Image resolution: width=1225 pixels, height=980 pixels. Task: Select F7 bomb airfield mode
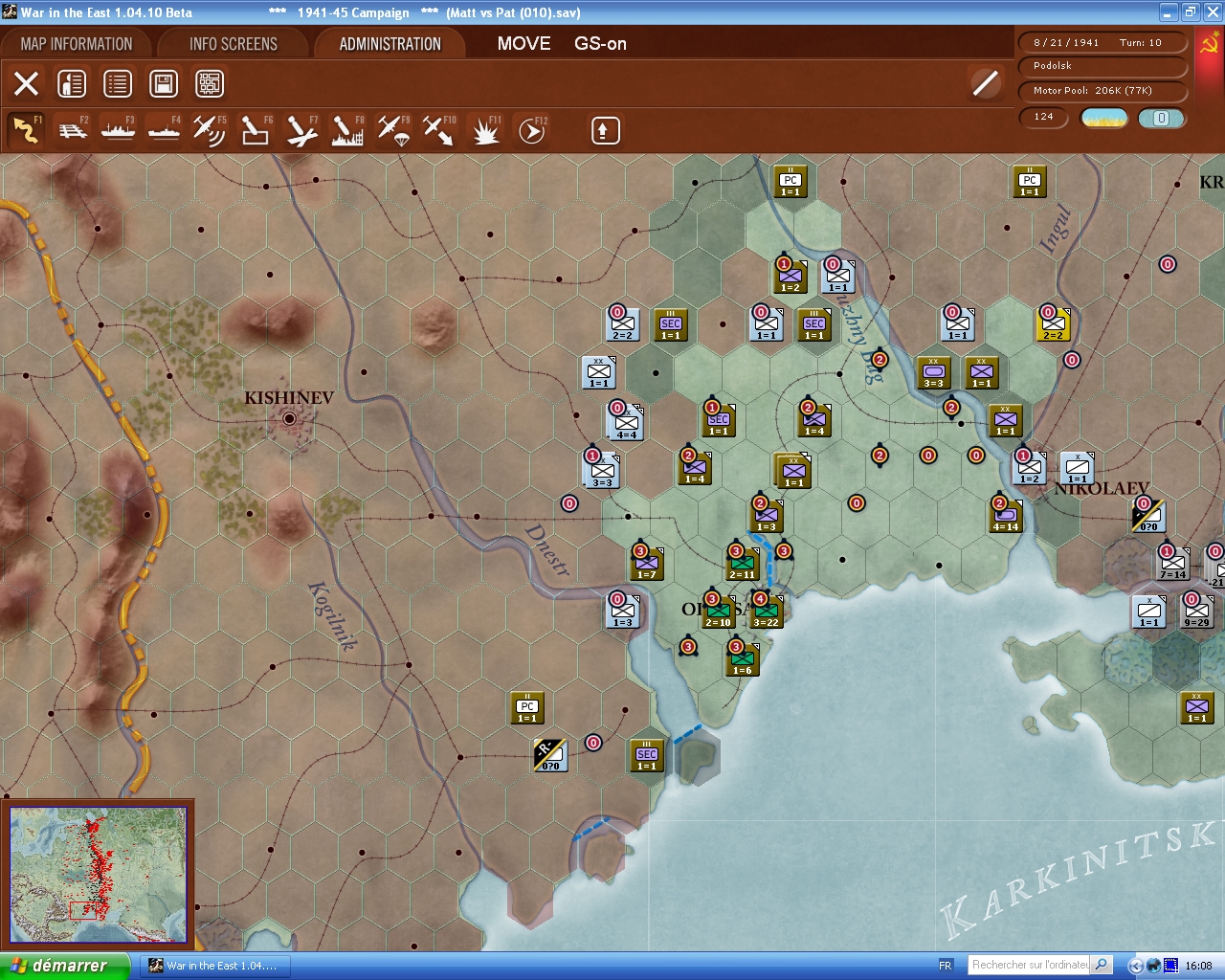coord(301,130)
